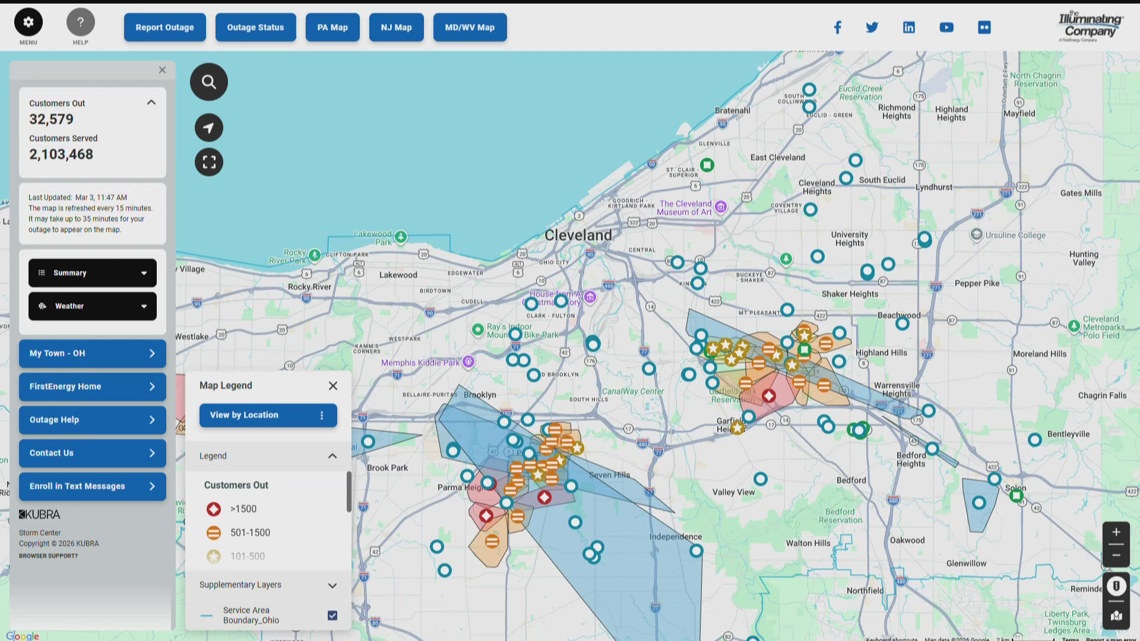
Task: Click the Independence map label
Action: (675, 537)
